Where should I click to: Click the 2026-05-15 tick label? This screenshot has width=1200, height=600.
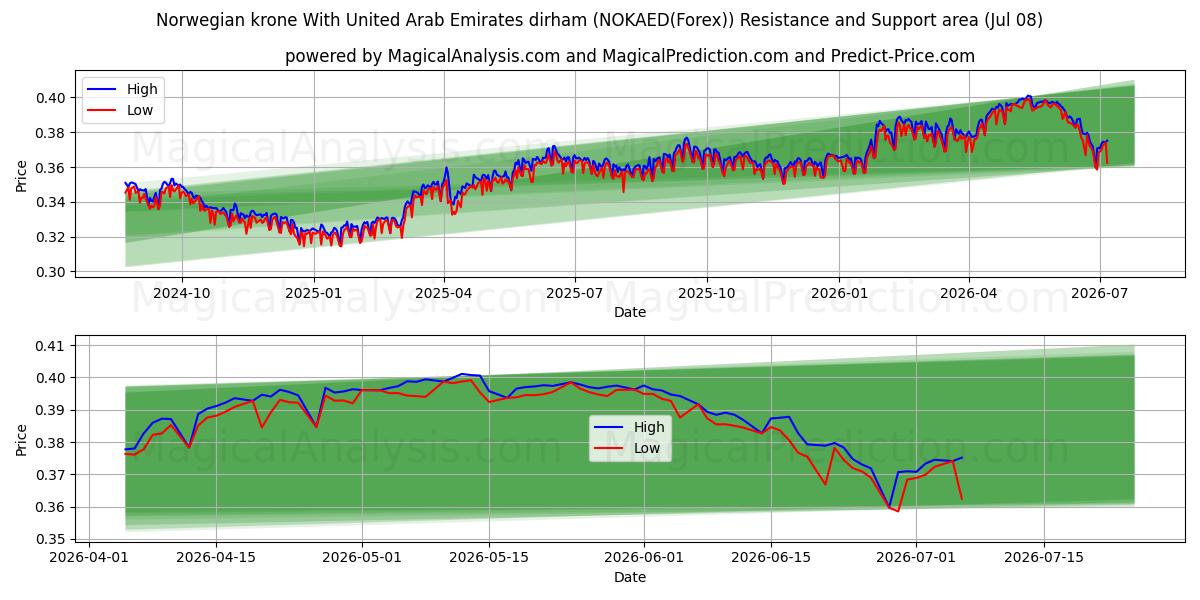pos(489,558)
